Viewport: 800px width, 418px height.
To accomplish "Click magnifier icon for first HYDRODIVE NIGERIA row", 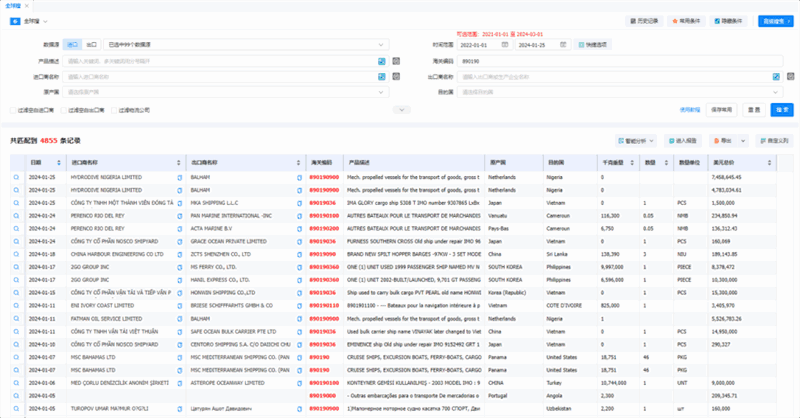I will 16,176.
